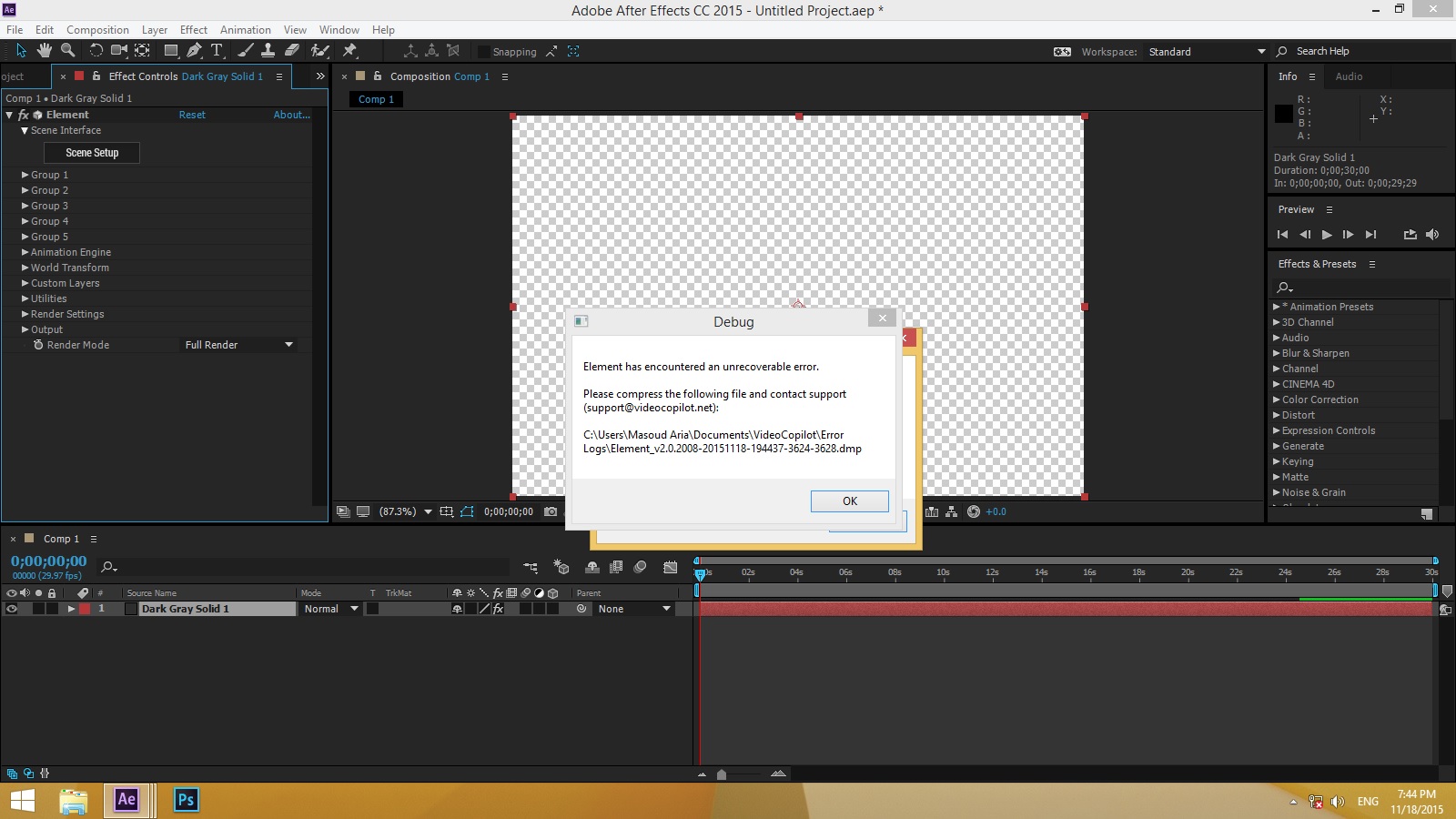Screen dimensions: 1456x819
Task: Toggle the lock on the Composition panel tab
Action: 378,76
